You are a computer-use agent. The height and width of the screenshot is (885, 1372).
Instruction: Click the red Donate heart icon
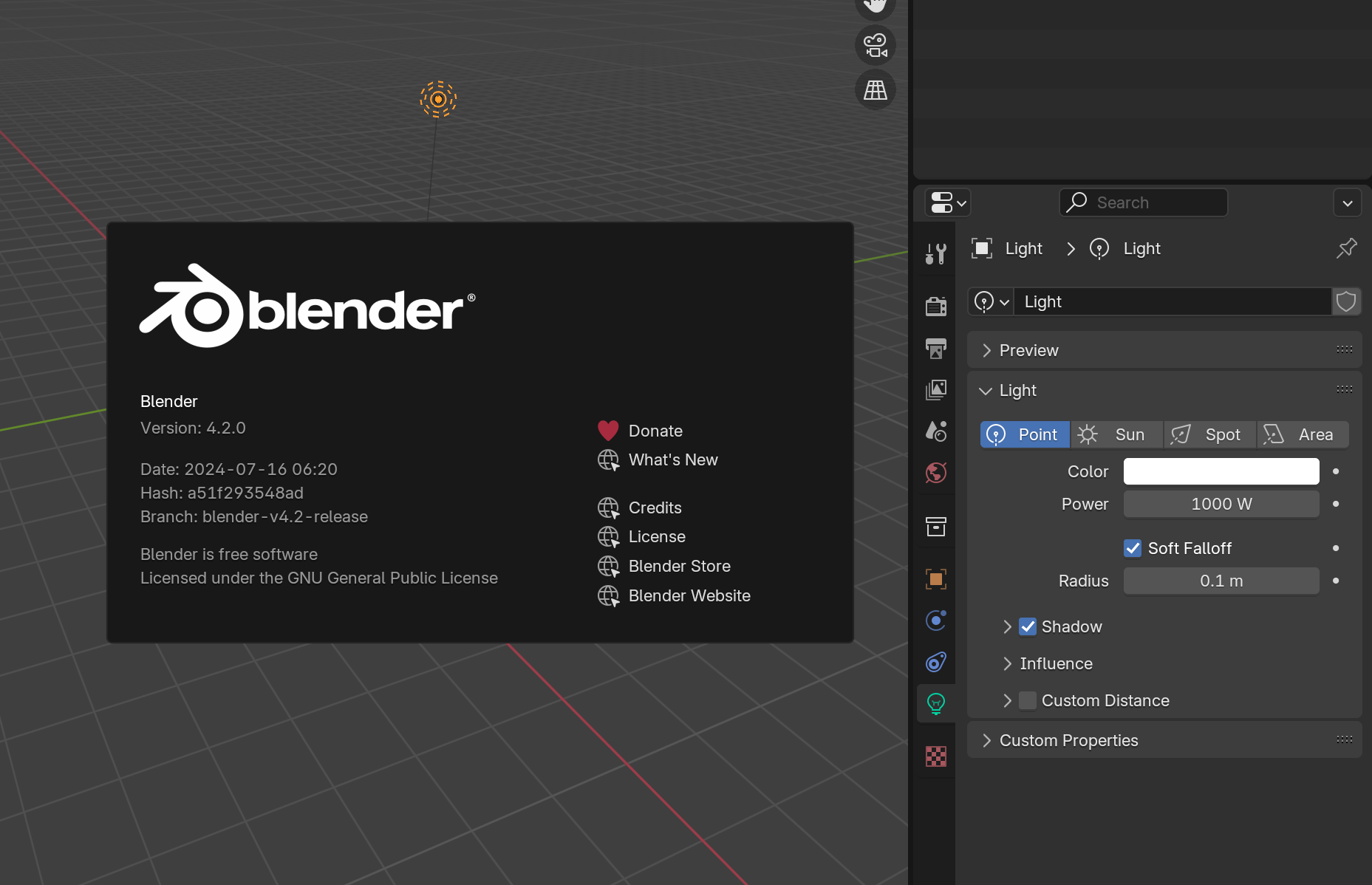pyautogui.click(x=608, y=431)
